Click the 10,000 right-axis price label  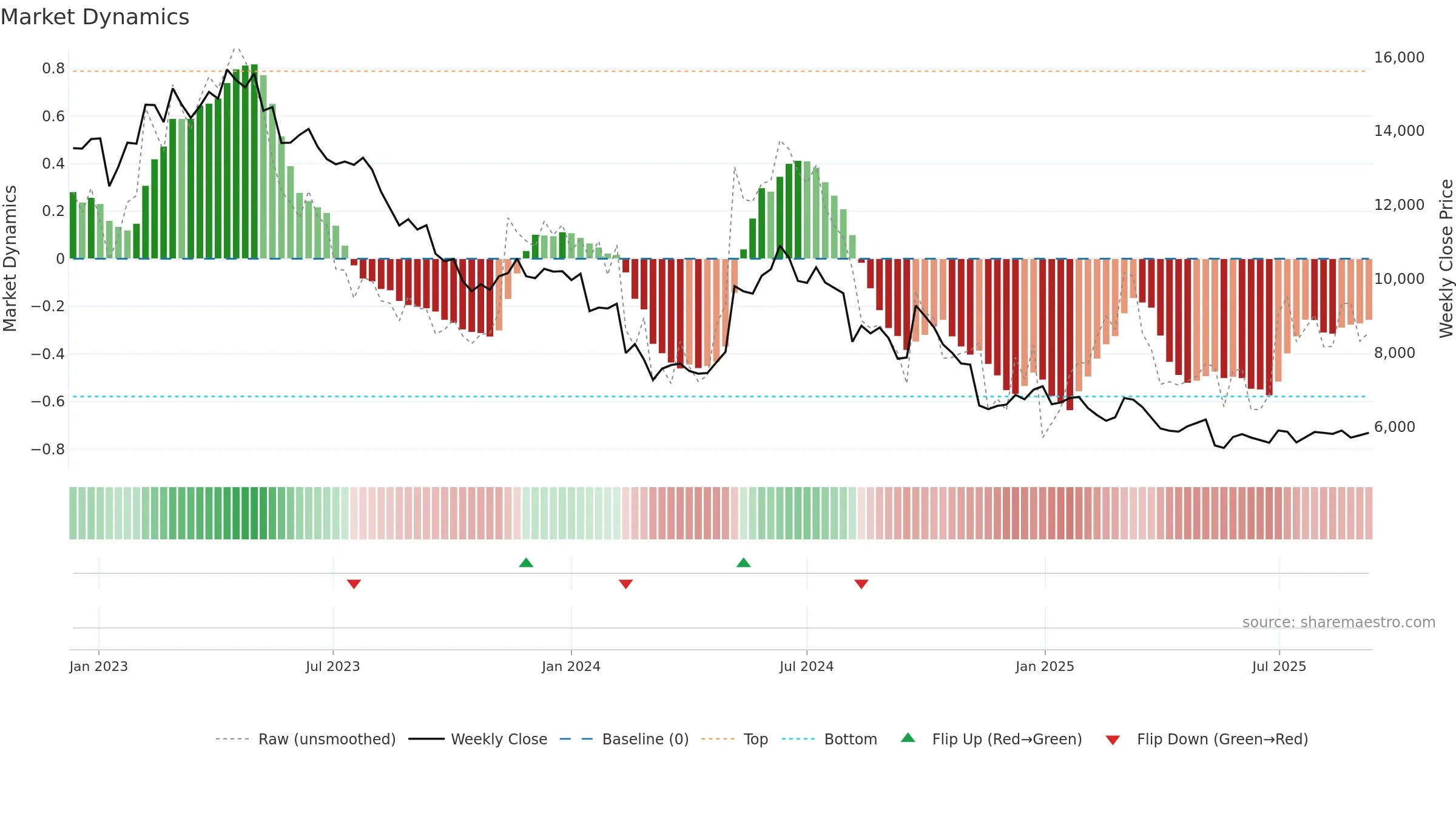tap(1399, 279)
